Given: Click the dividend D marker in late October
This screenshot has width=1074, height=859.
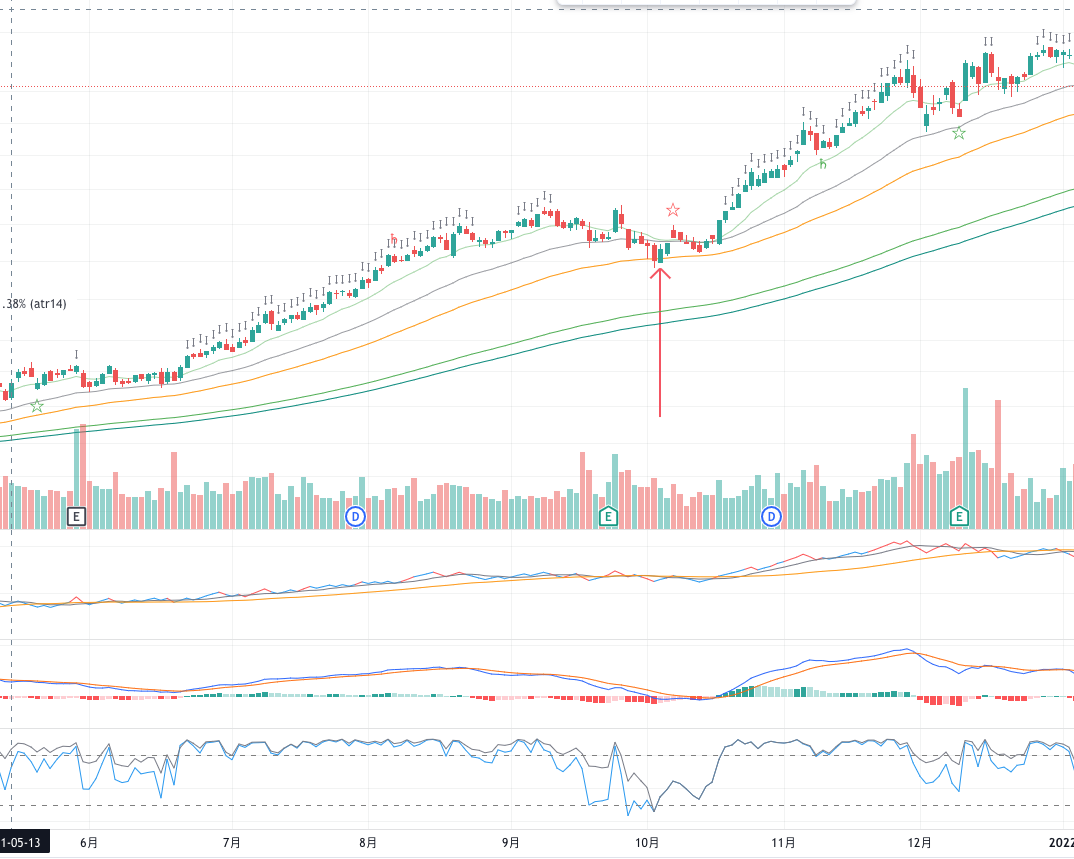Looking at the screenshot, I should click(x=771, y=516).
